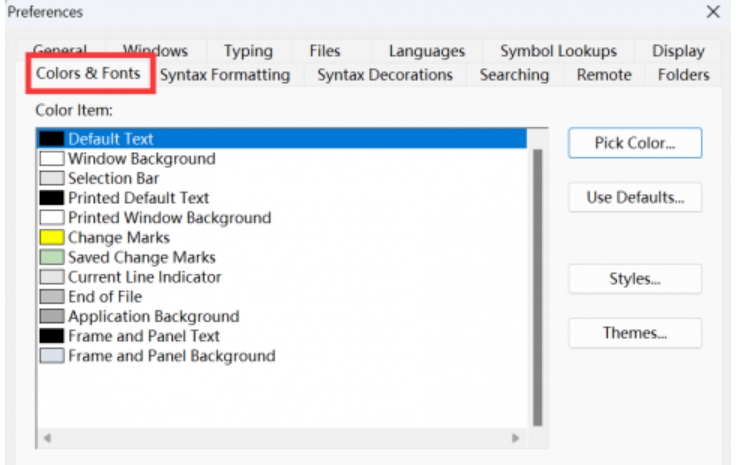The image size is (736, 465).
Task: Select the End of File color item
Action: 105,297
